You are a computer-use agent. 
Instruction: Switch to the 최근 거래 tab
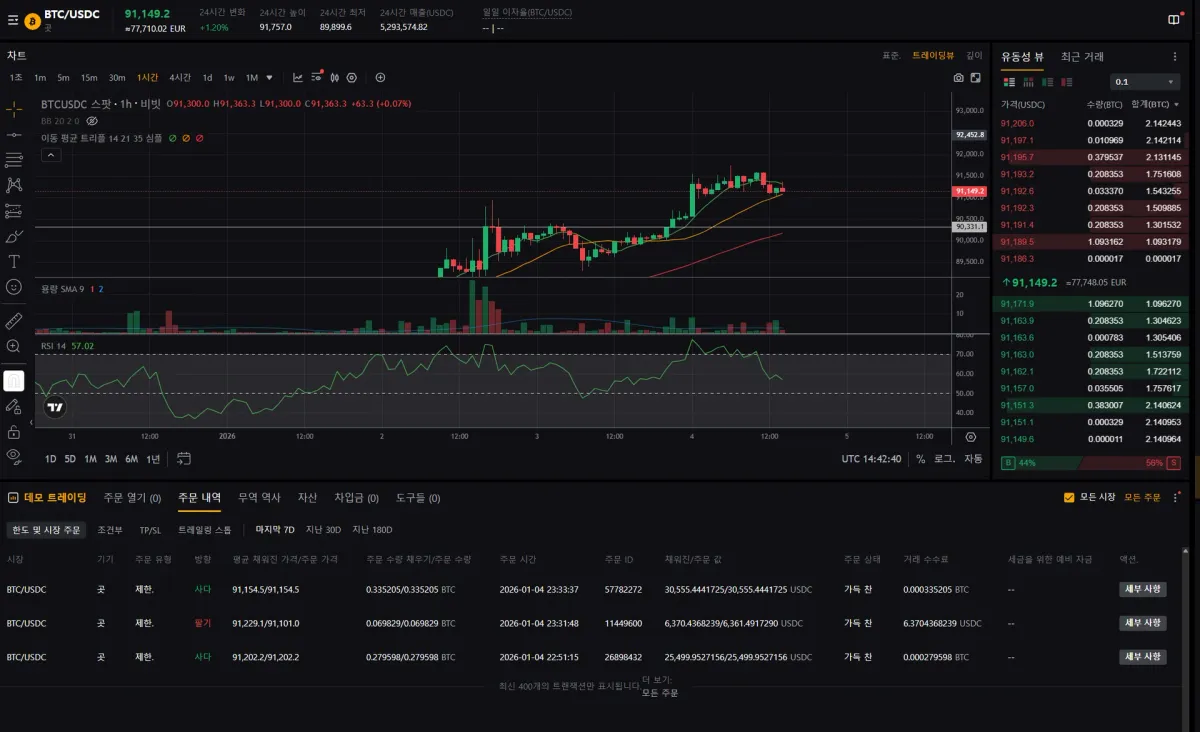pyautogui.click(x=1082, y=57)
